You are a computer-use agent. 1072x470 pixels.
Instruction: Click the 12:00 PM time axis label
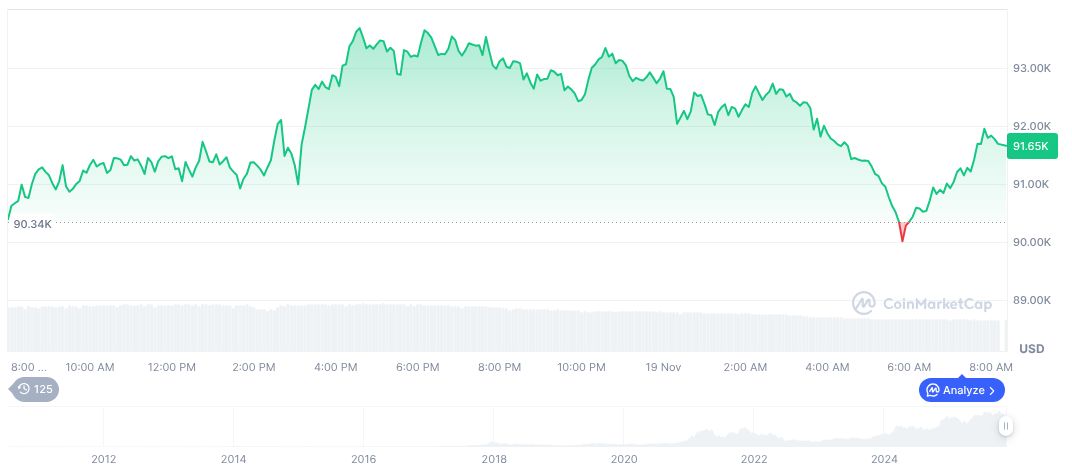[x=171, y=367]
